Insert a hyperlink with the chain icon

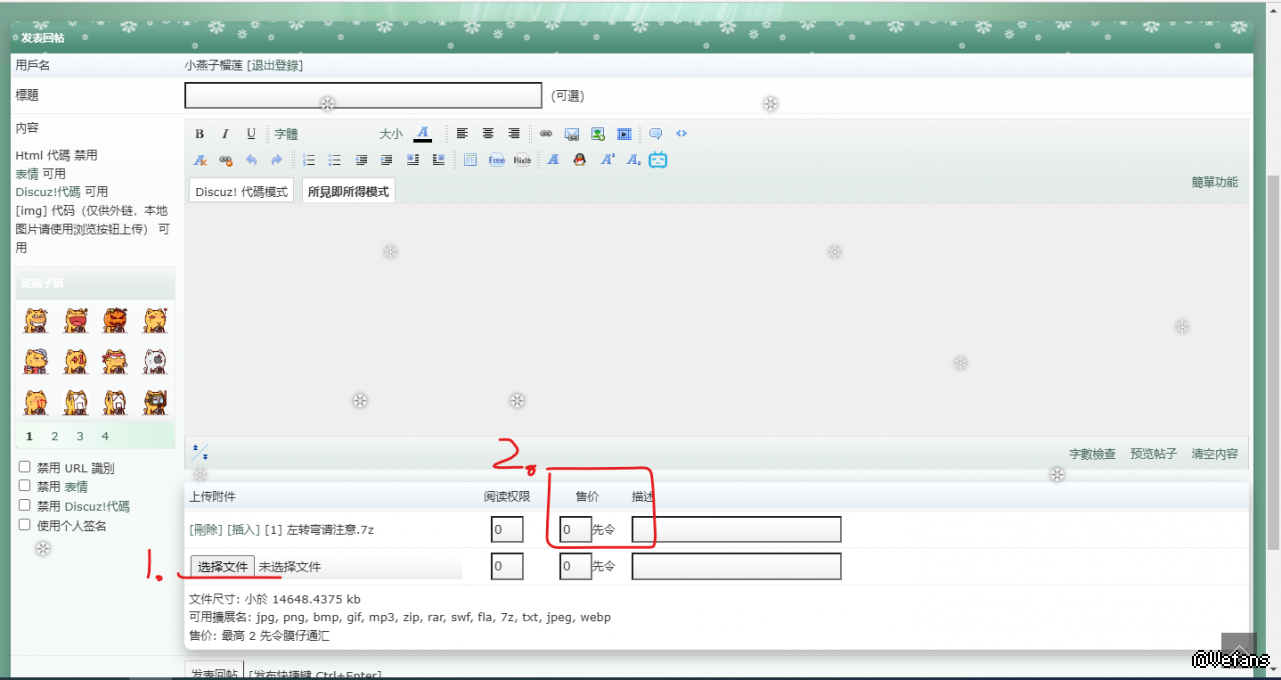click(546, 134)
